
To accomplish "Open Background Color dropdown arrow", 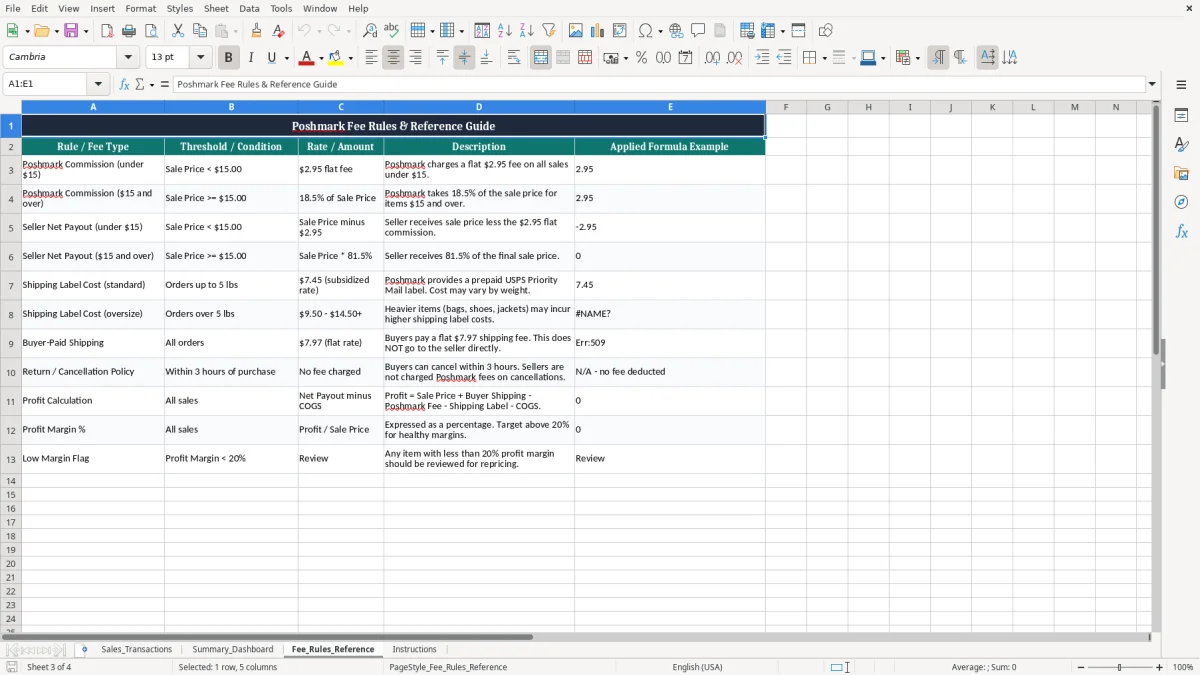I will coord(350,58).
